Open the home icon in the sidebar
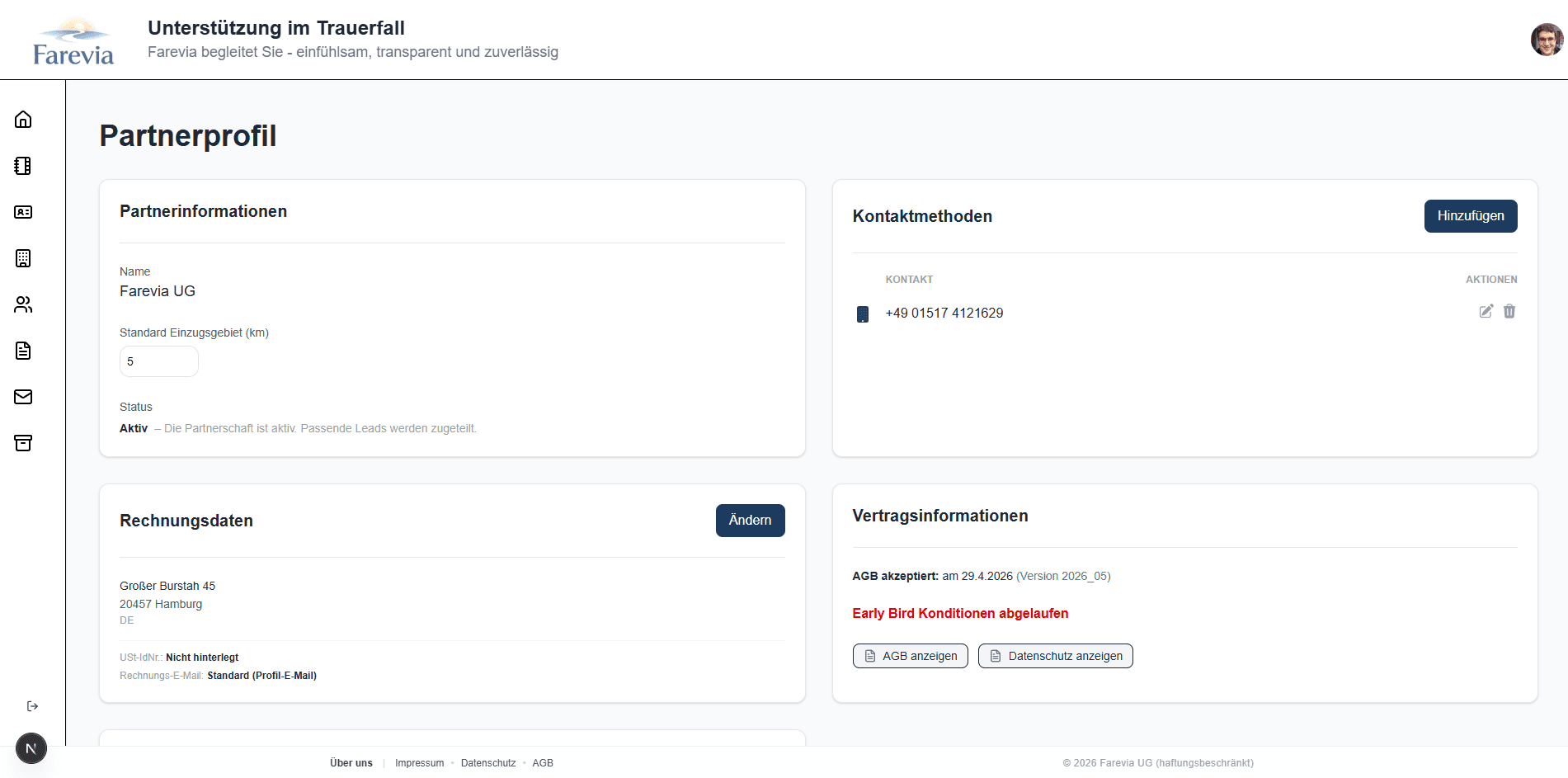The image size is (1568, 778). (23, 120)
